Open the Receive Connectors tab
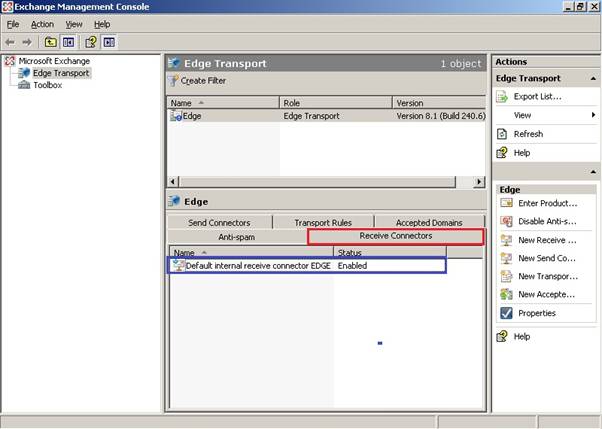The image size is (602, 429). coord(396,236)
